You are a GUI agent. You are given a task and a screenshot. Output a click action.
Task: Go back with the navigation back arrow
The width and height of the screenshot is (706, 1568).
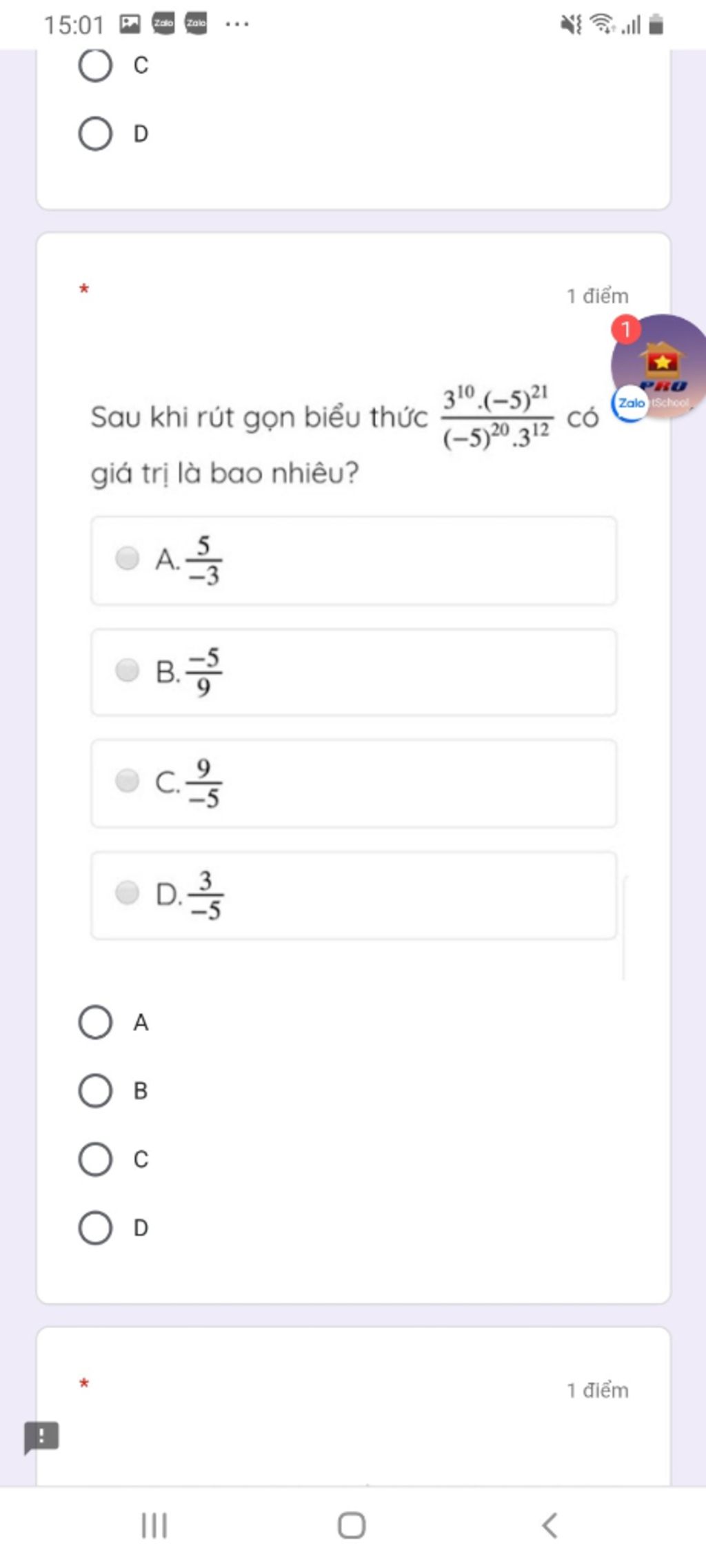pyautogui.click(x=549, y=1525)
